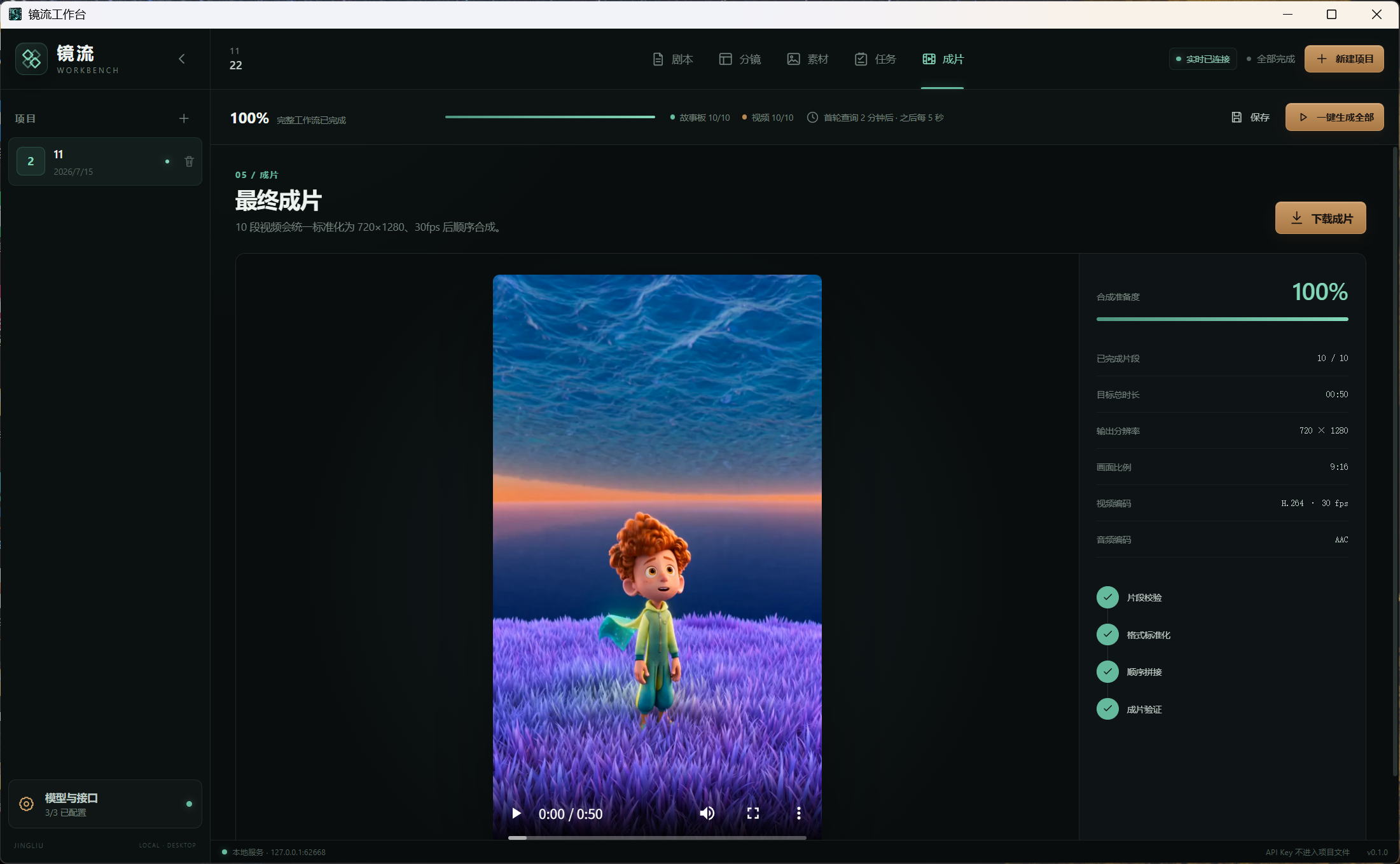Open the 剧本 tab
Screen dimensions: 1400x864
point(672,59)
